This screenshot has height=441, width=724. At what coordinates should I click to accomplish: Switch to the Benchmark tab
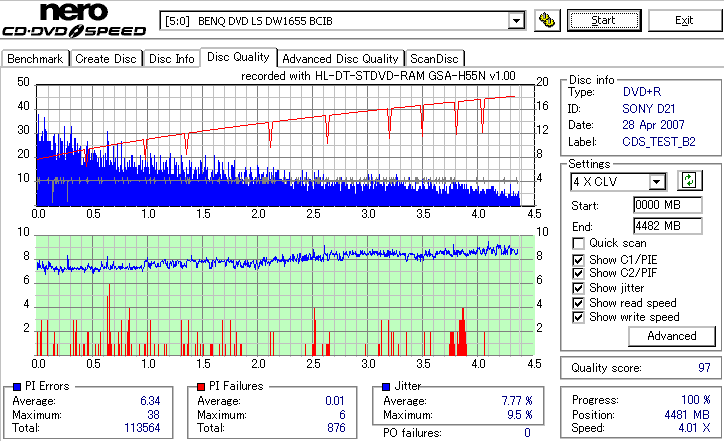(35, 59)
